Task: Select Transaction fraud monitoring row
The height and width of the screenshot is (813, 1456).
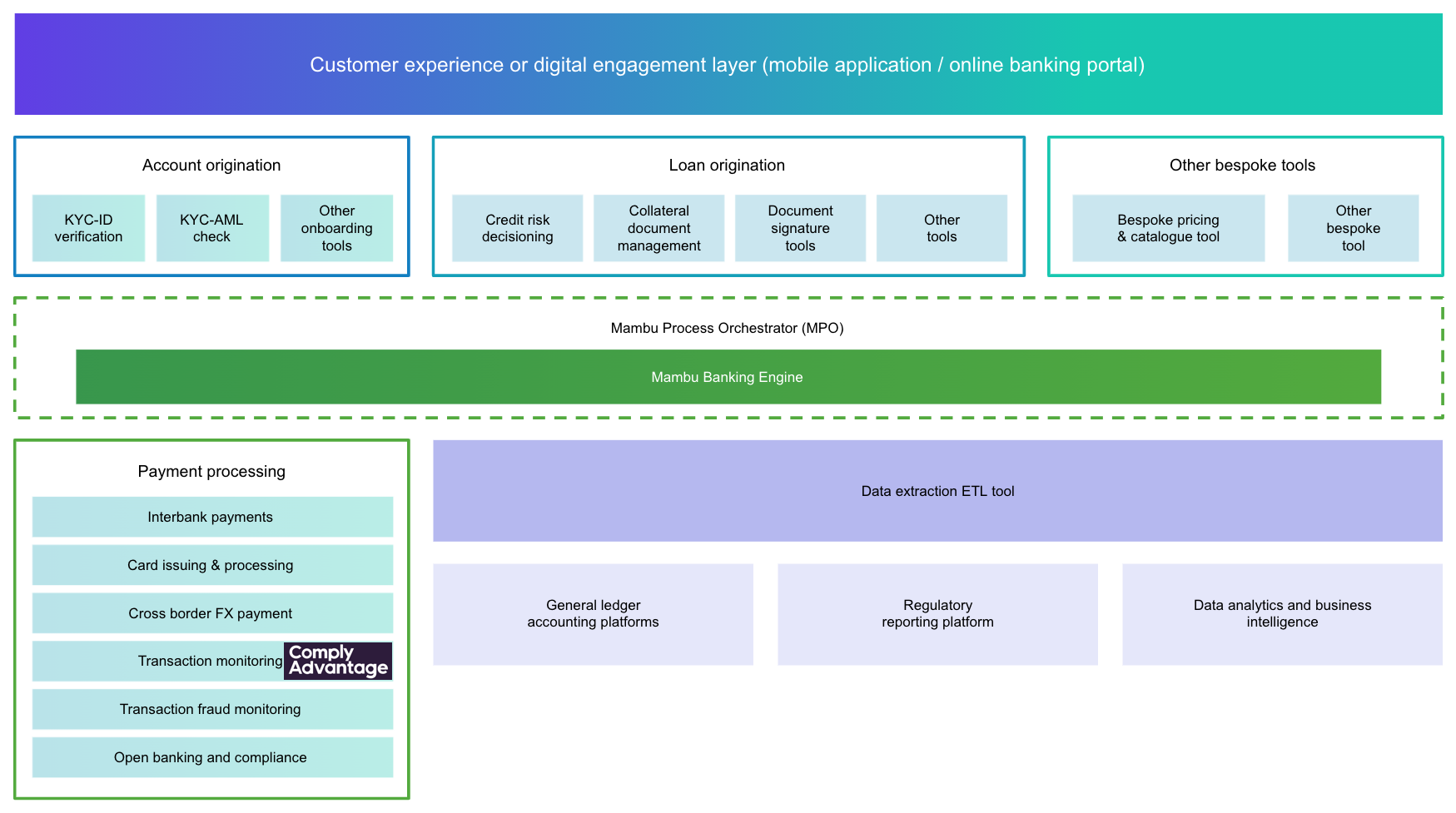Action: [x=212, y=709]
